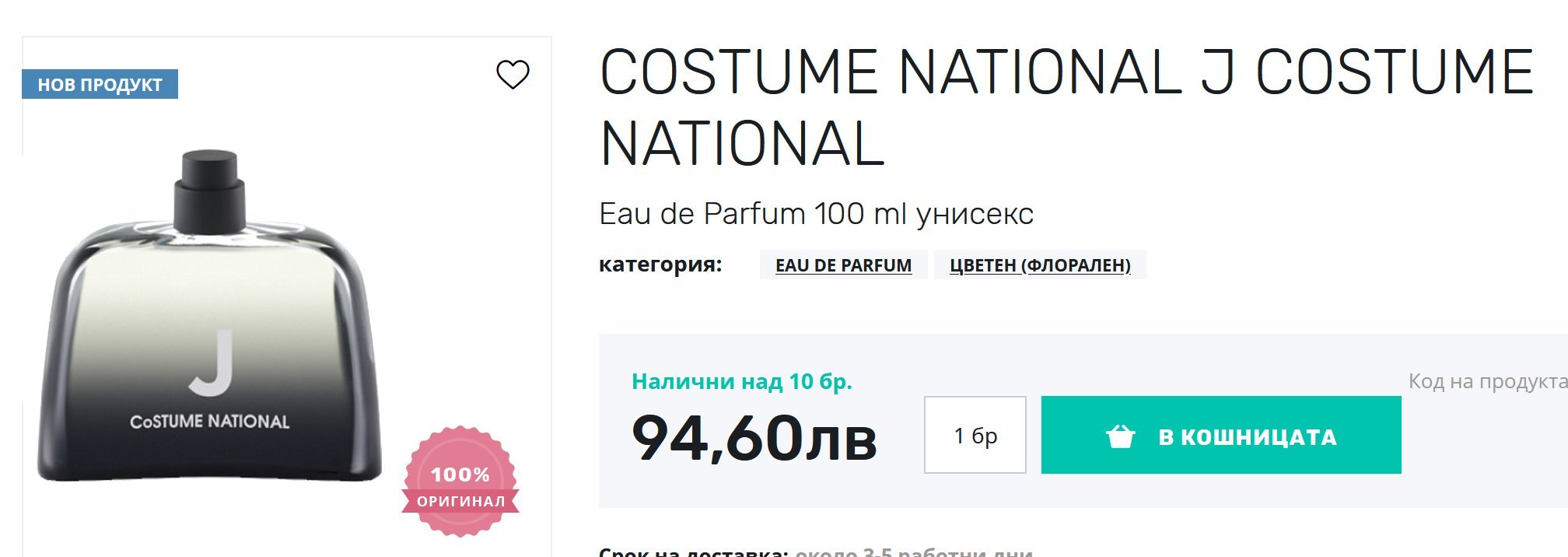Open the EAU DE PARFUM category
The height and width of the screenshot is (557, 1568).
843,265
